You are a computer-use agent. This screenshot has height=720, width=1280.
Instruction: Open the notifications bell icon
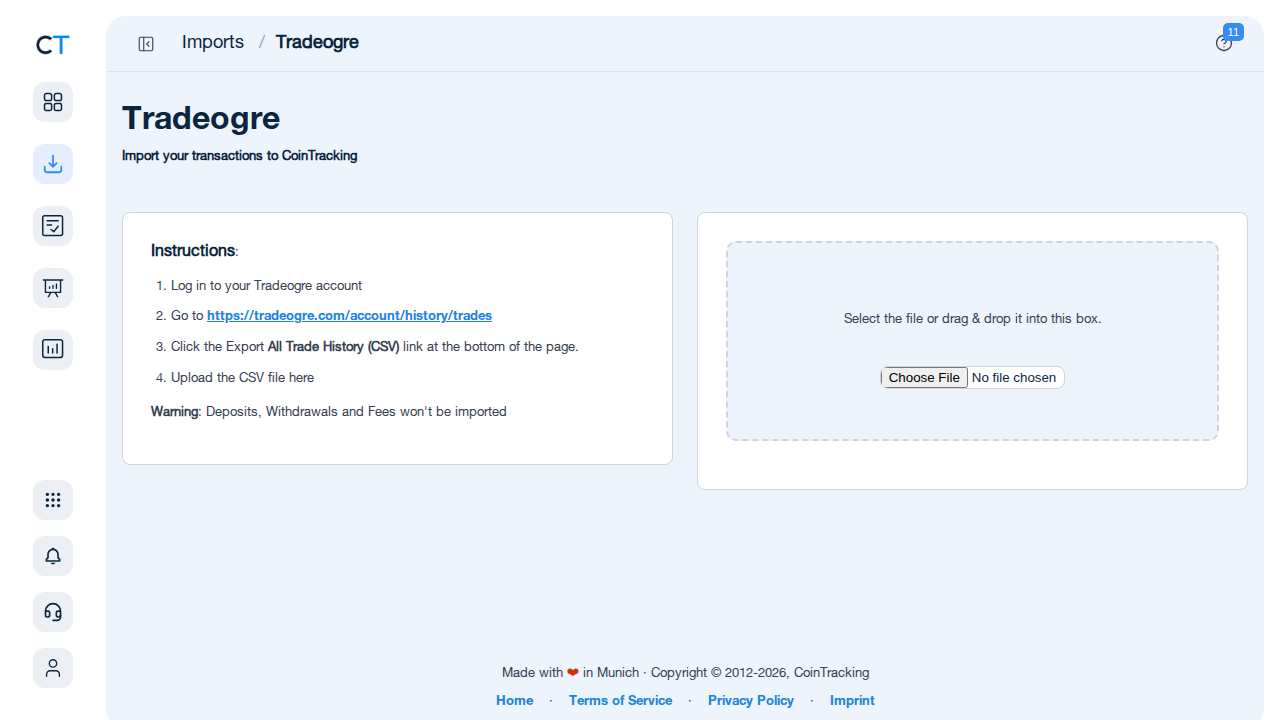pos(53,556)
